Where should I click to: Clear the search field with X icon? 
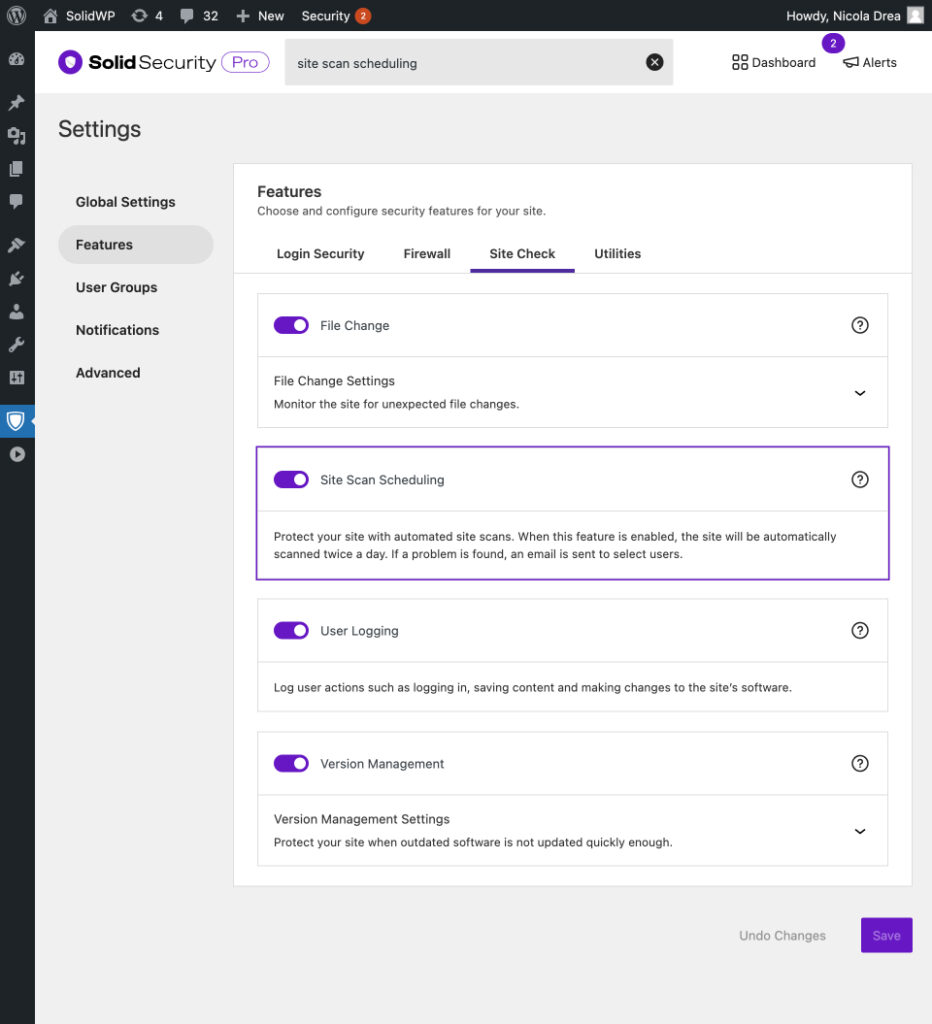[654, 62]
